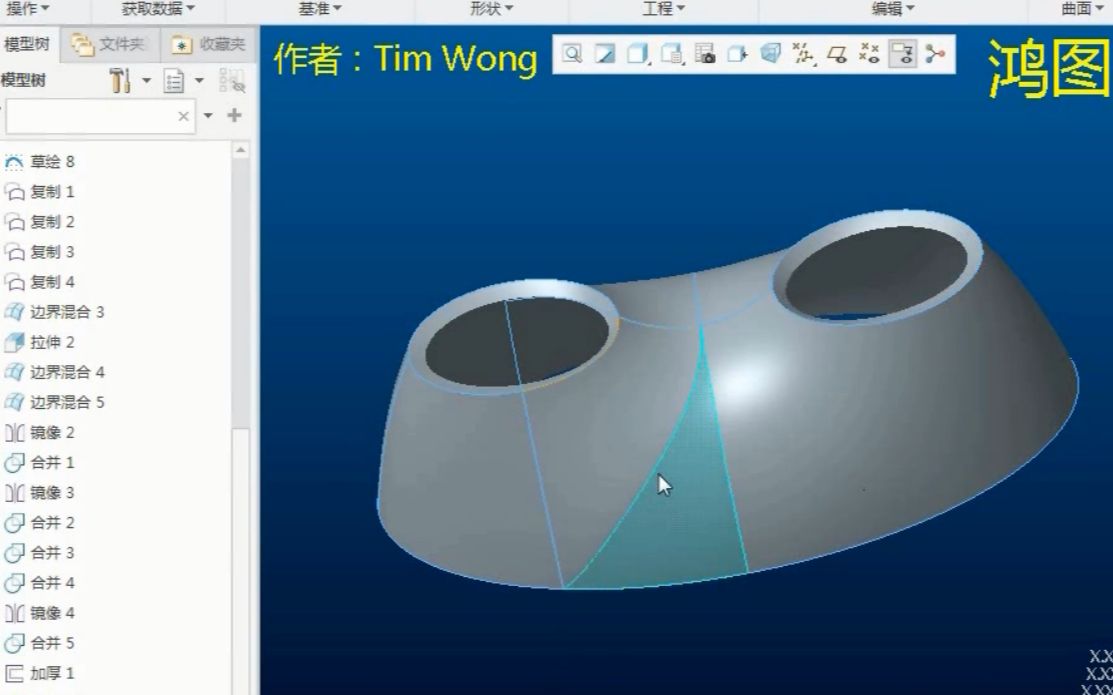Toggle datum plane display visibility
This screenshot has height=695, width=1113.
click(836, 54)
